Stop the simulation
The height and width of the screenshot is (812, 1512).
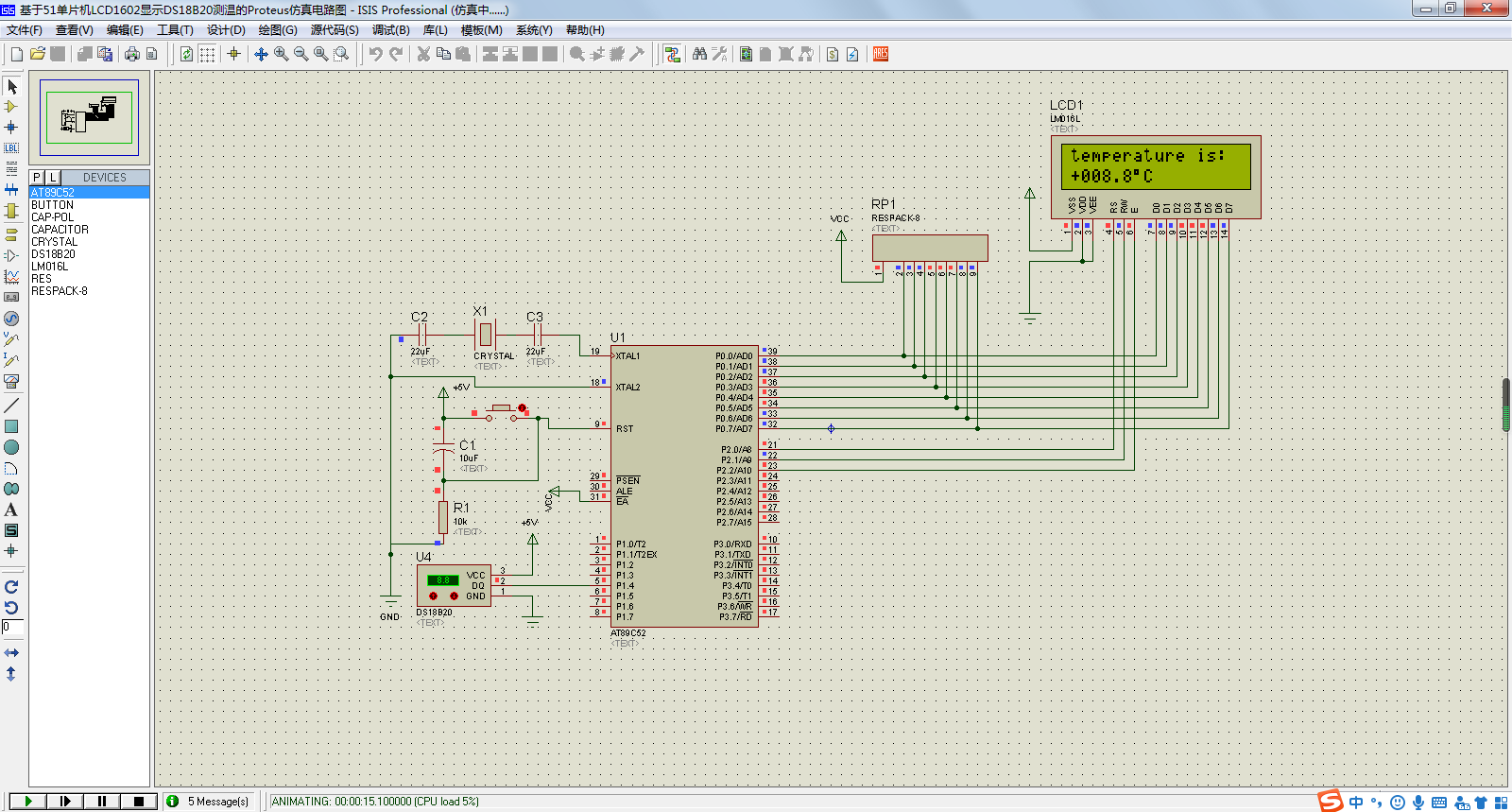tap(138, 801)
